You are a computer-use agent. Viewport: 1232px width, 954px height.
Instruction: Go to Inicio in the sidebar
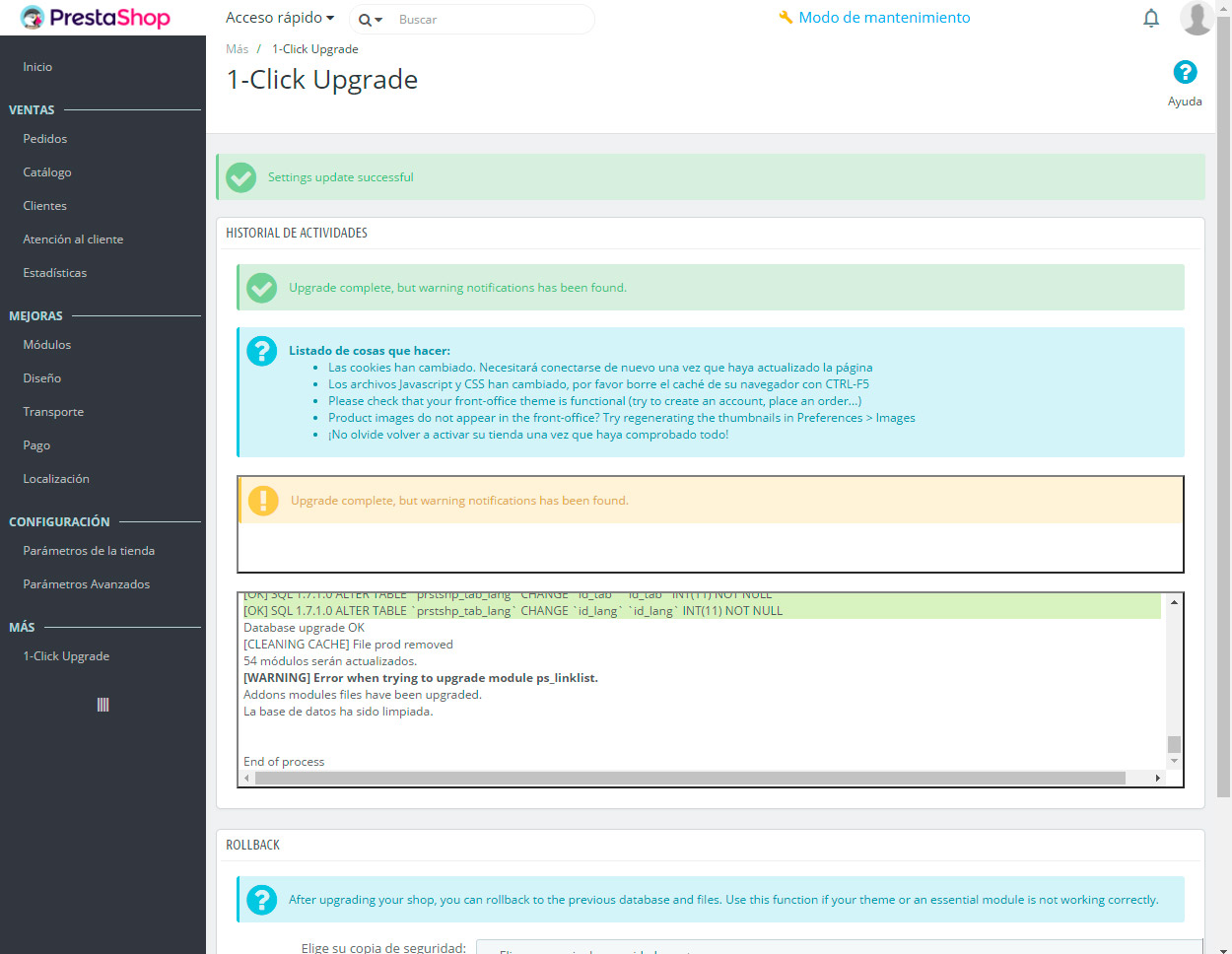click(x=37, y=67)
